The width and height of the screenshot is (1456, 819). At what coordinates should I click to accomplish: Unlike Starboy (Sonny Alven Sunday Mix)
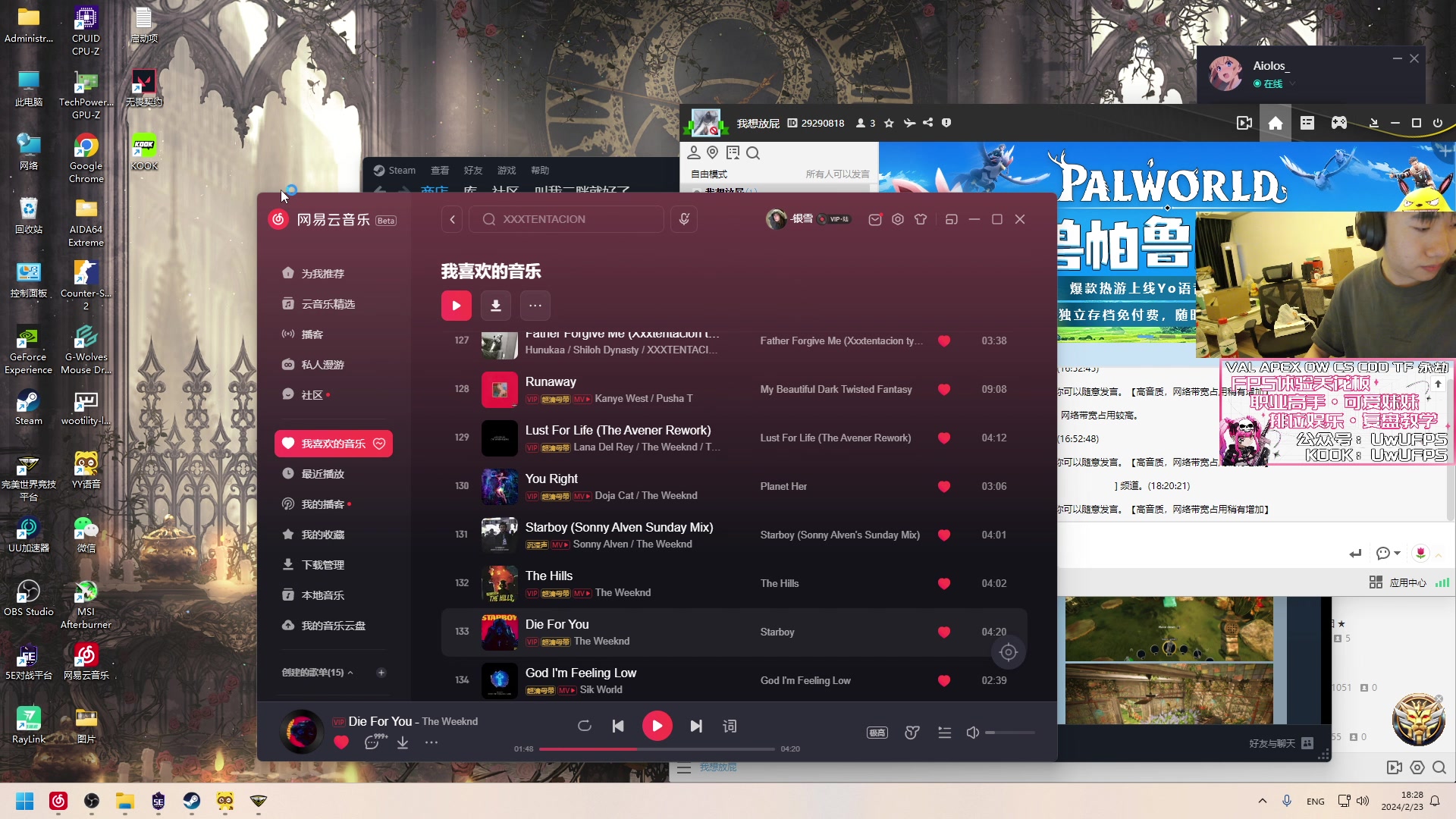(944, 535)
